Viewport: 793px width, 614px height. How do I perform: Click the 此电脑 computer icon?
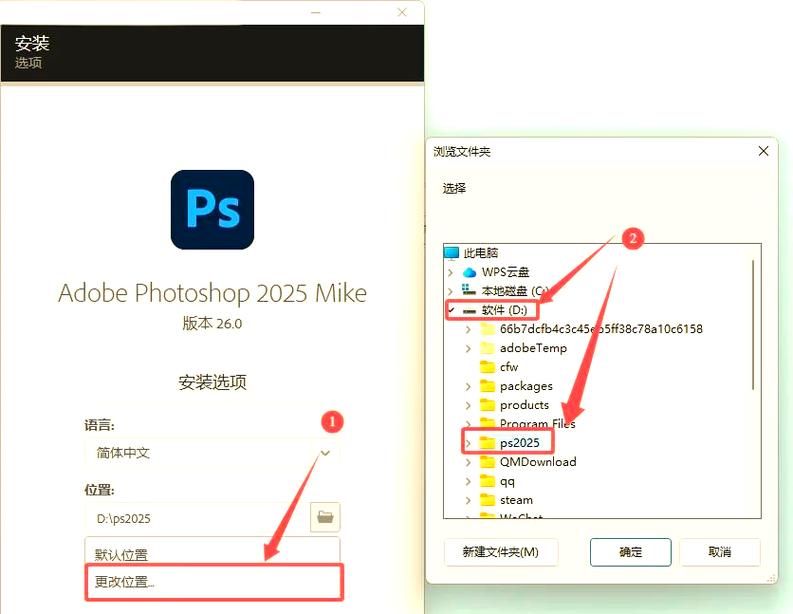tap(451, 253)
